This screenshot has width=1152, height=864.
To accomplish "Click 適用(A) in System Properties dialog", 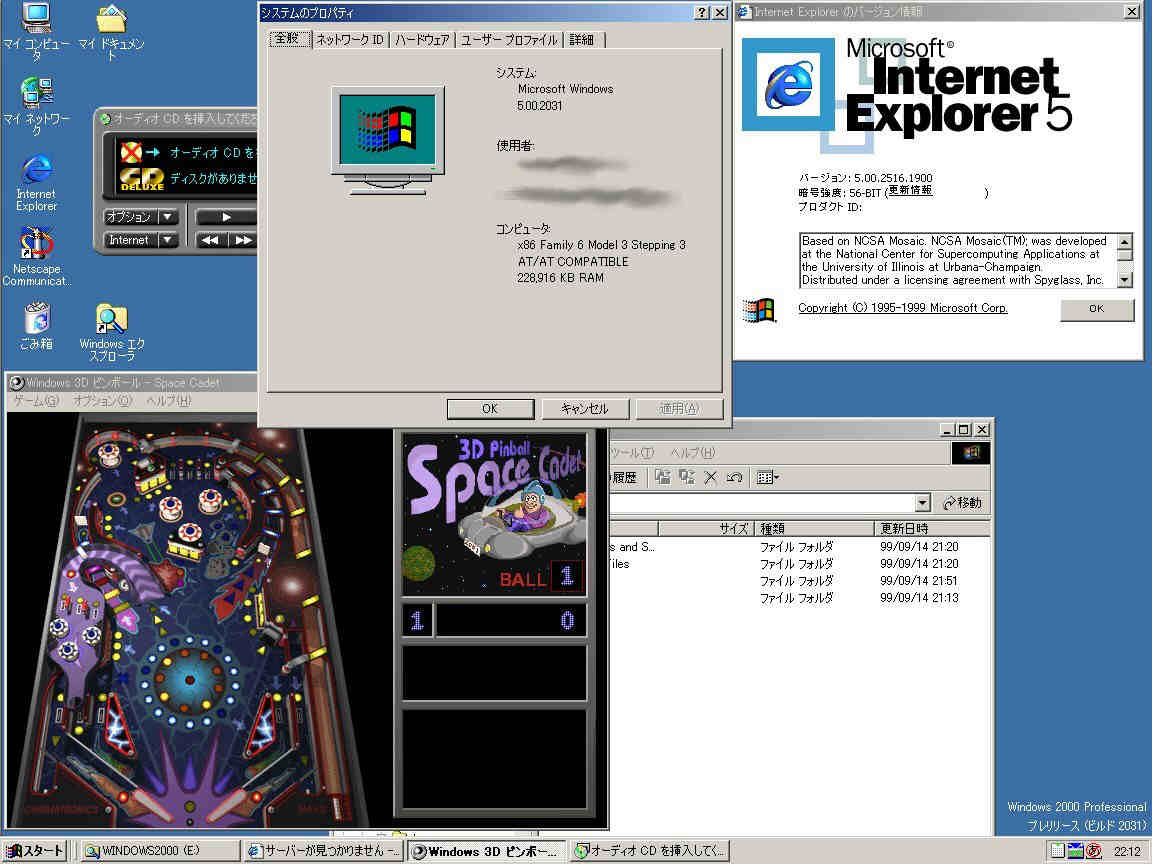I will [x=680, y=408].
